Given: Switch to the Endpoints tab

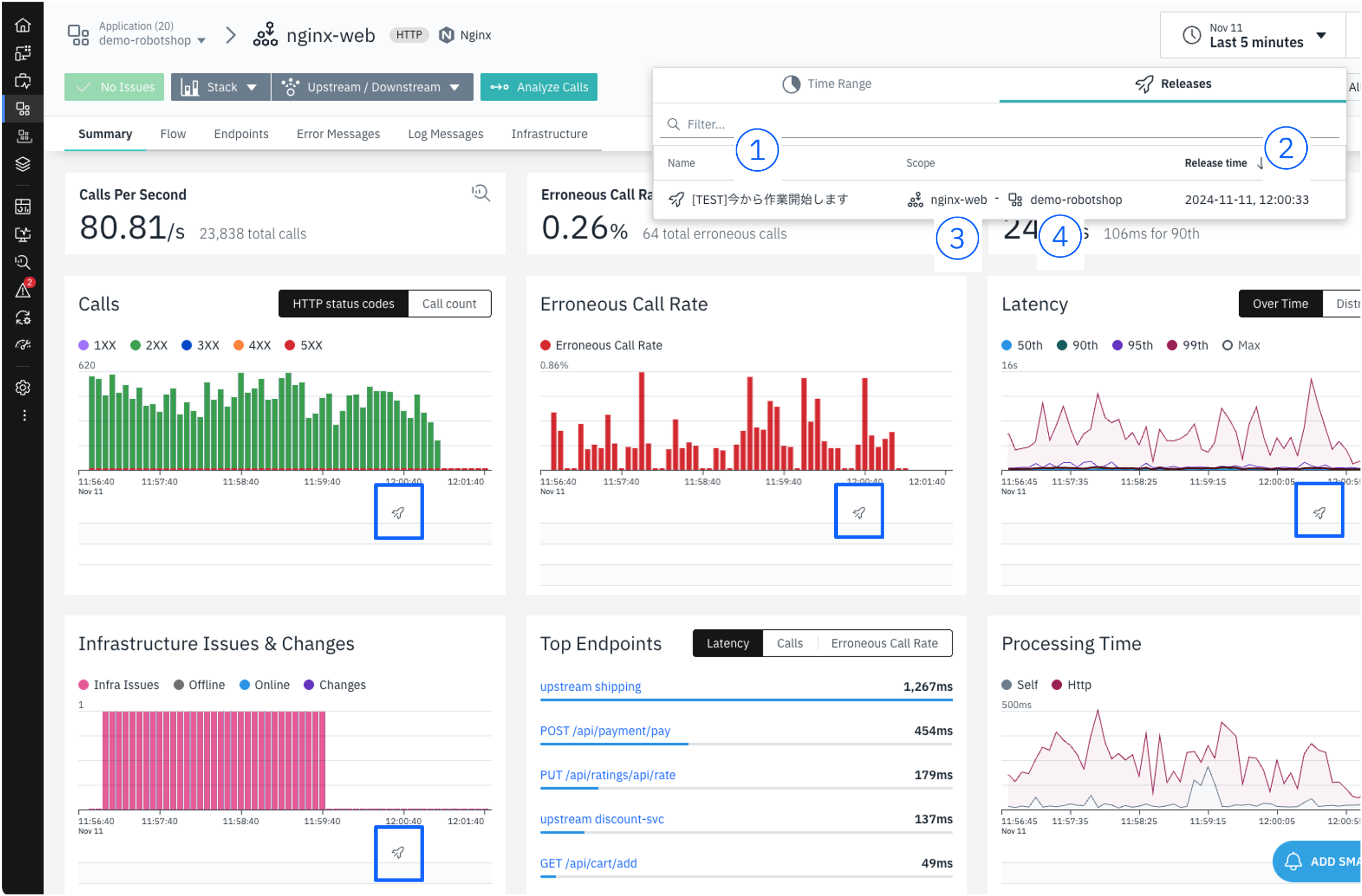Looking at the screenshot, I should point(241,134).
